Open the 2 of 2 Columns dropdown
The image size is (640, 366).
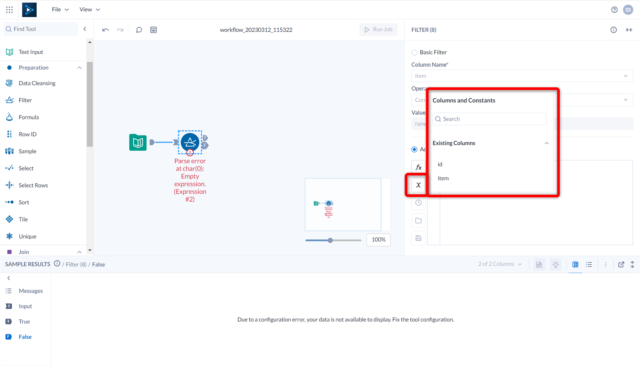click(500, 264)
